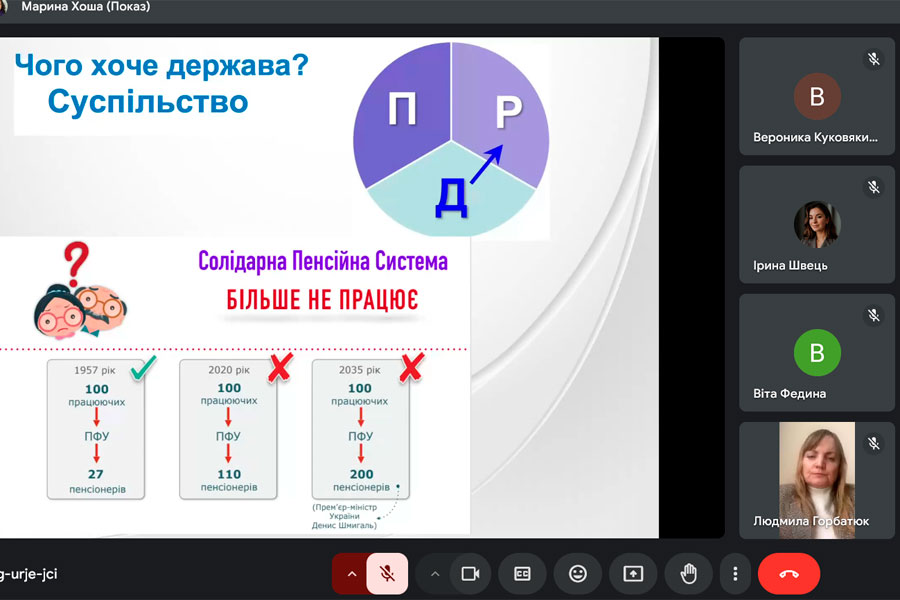The width and height of the screenshot is (900, 600).
Task: Click name label Людмила Горбатюк
Action: (x=811, y=521)
